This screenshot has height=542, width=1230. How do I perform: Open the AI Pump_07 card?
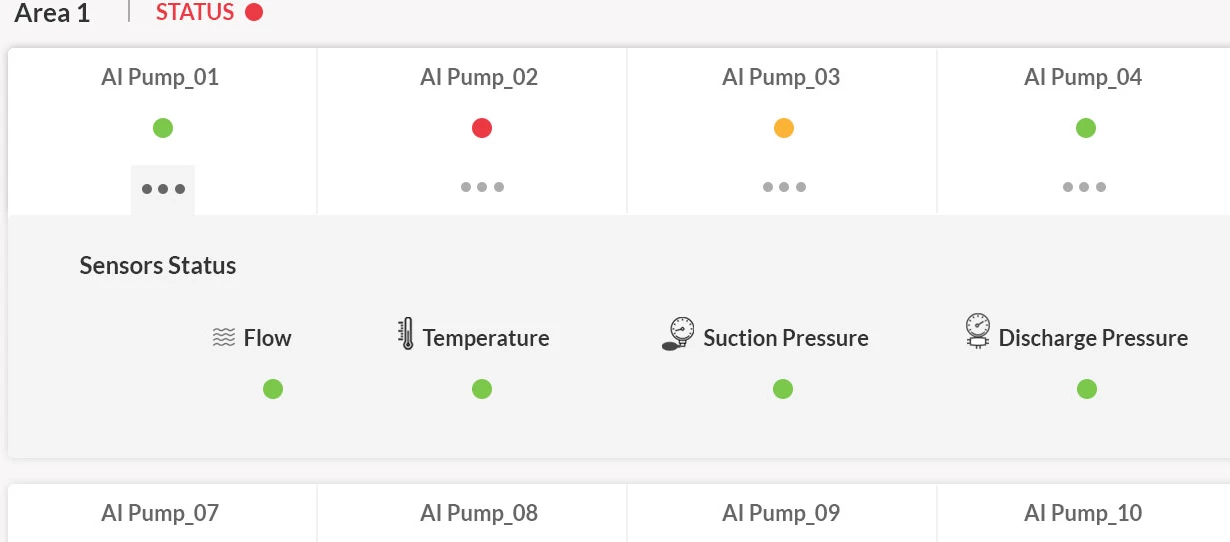click(x=163, y=514)
